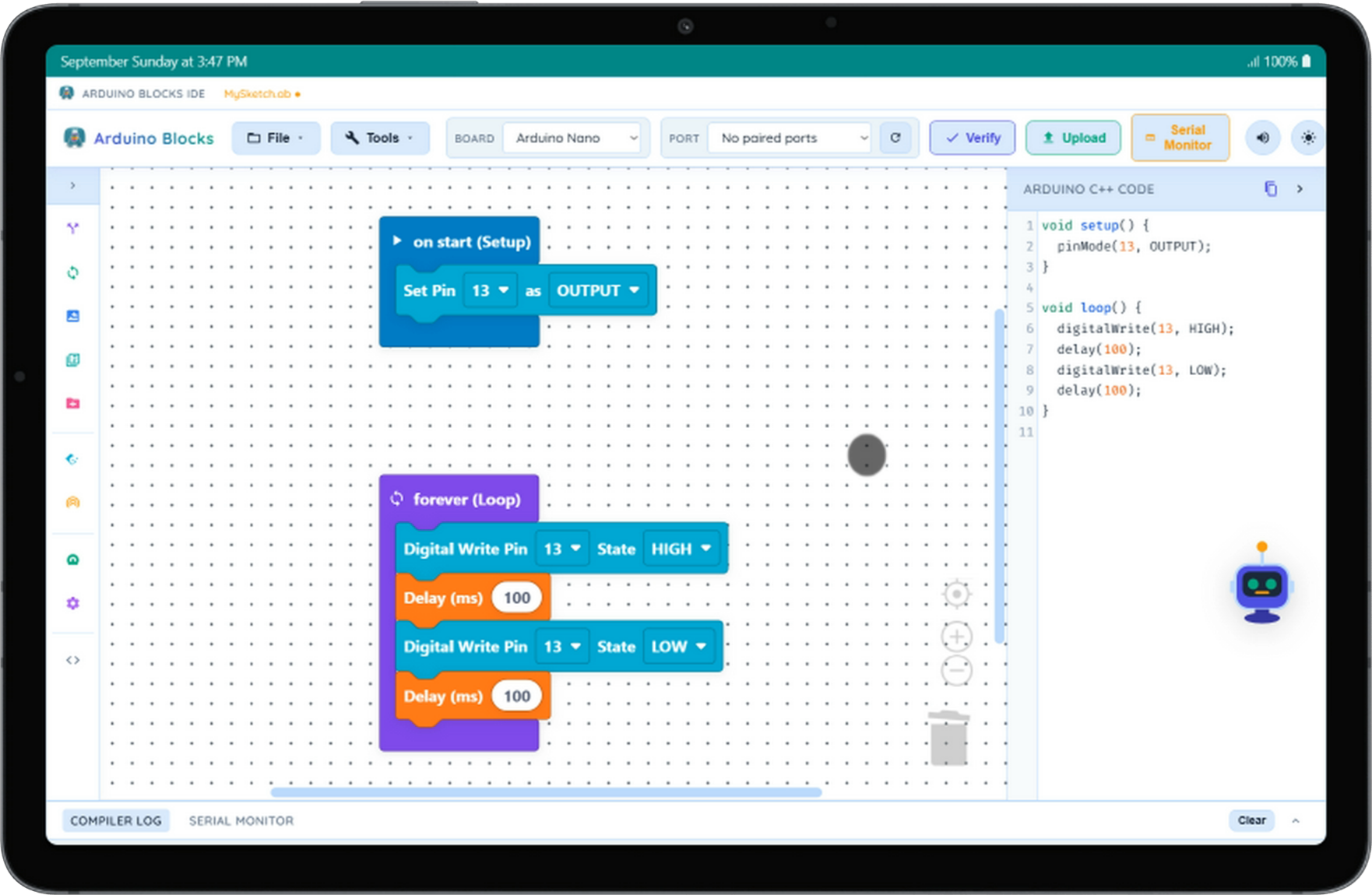This screenshot has width=1372, height=895.
Task: Open the Board dropdown showing Arduino Nano
Action: [572, 138]
